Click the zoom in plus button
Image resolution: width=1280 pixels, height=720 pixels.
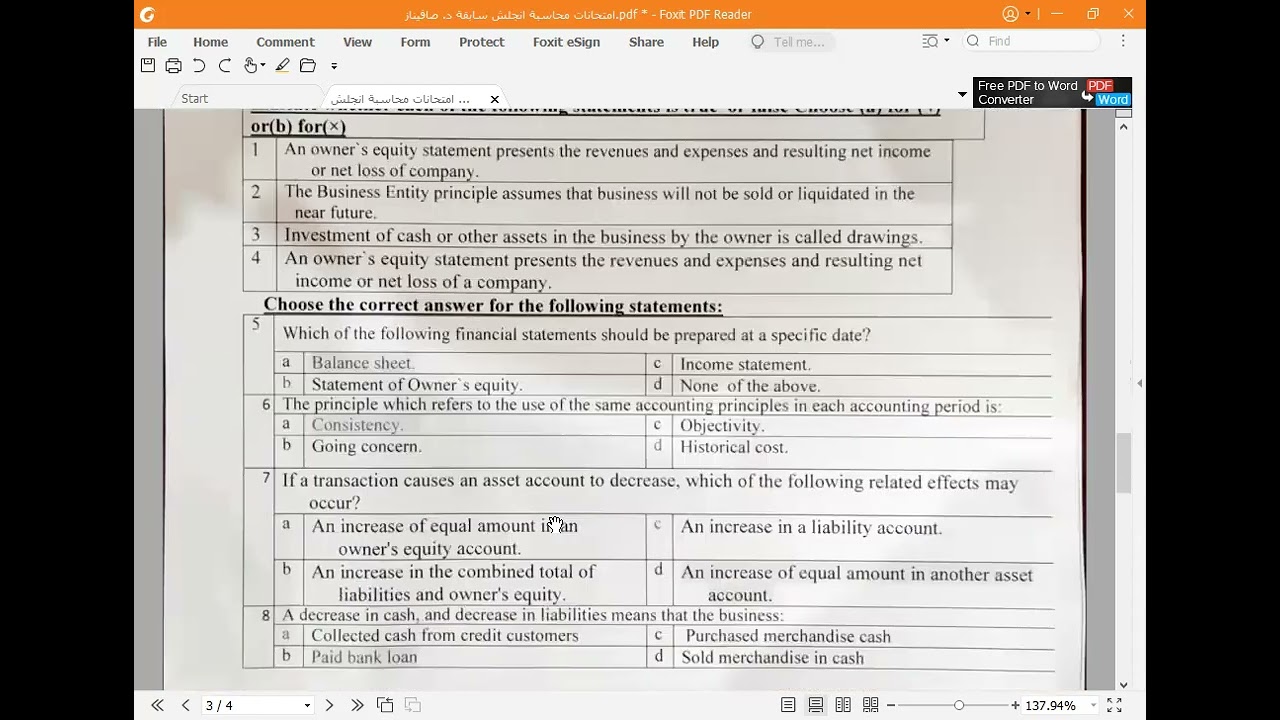point(1016,705)
